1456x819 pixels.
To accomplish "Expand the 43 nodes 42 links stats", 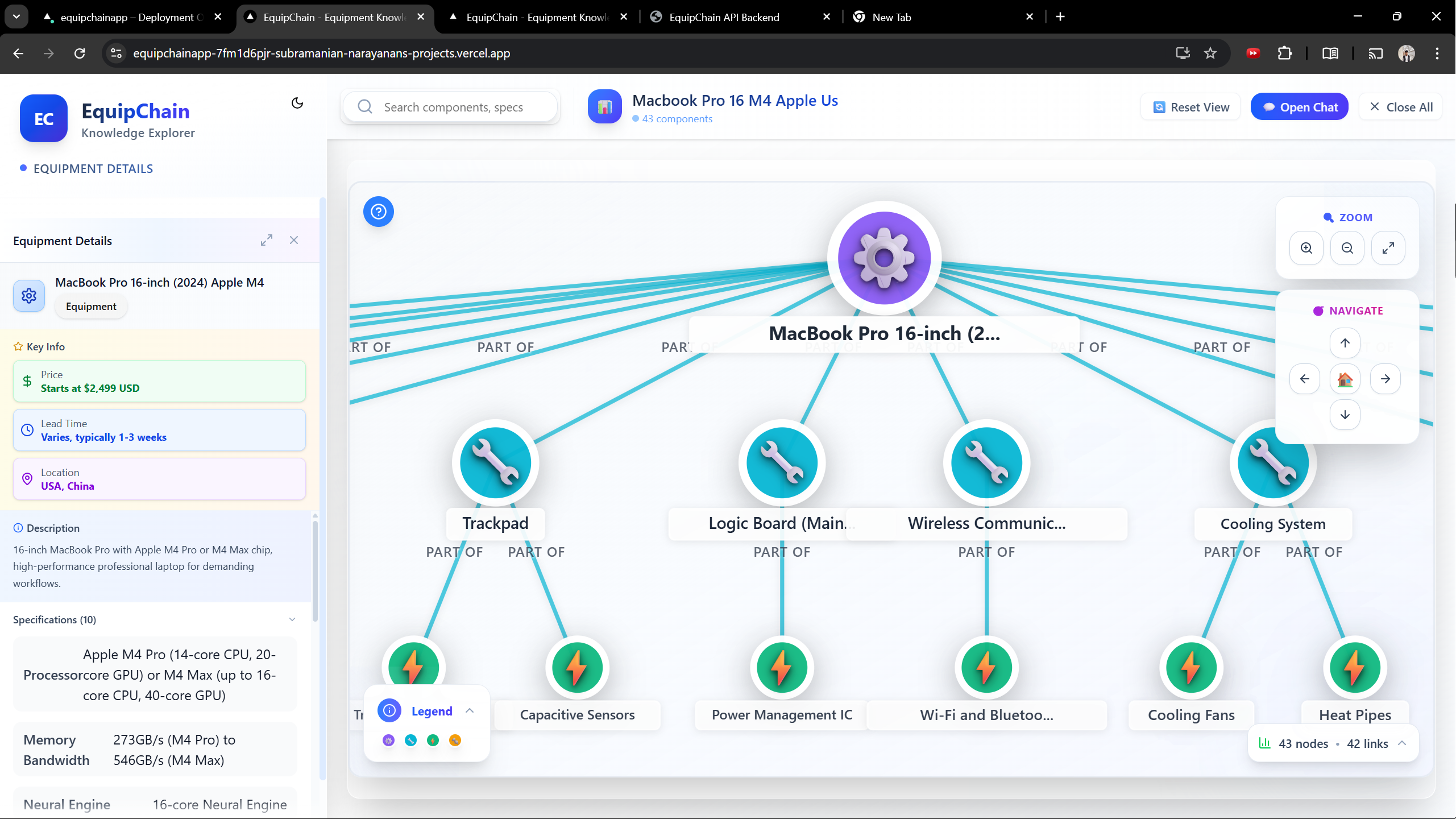I will [1403, 743].
